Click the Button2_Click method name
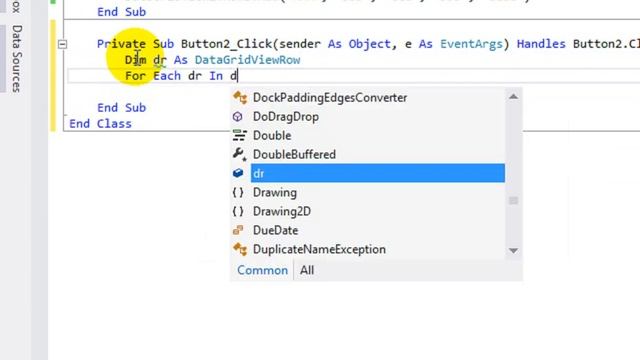The height and width of the screenshot is (360, 640). tap(227, 44)
